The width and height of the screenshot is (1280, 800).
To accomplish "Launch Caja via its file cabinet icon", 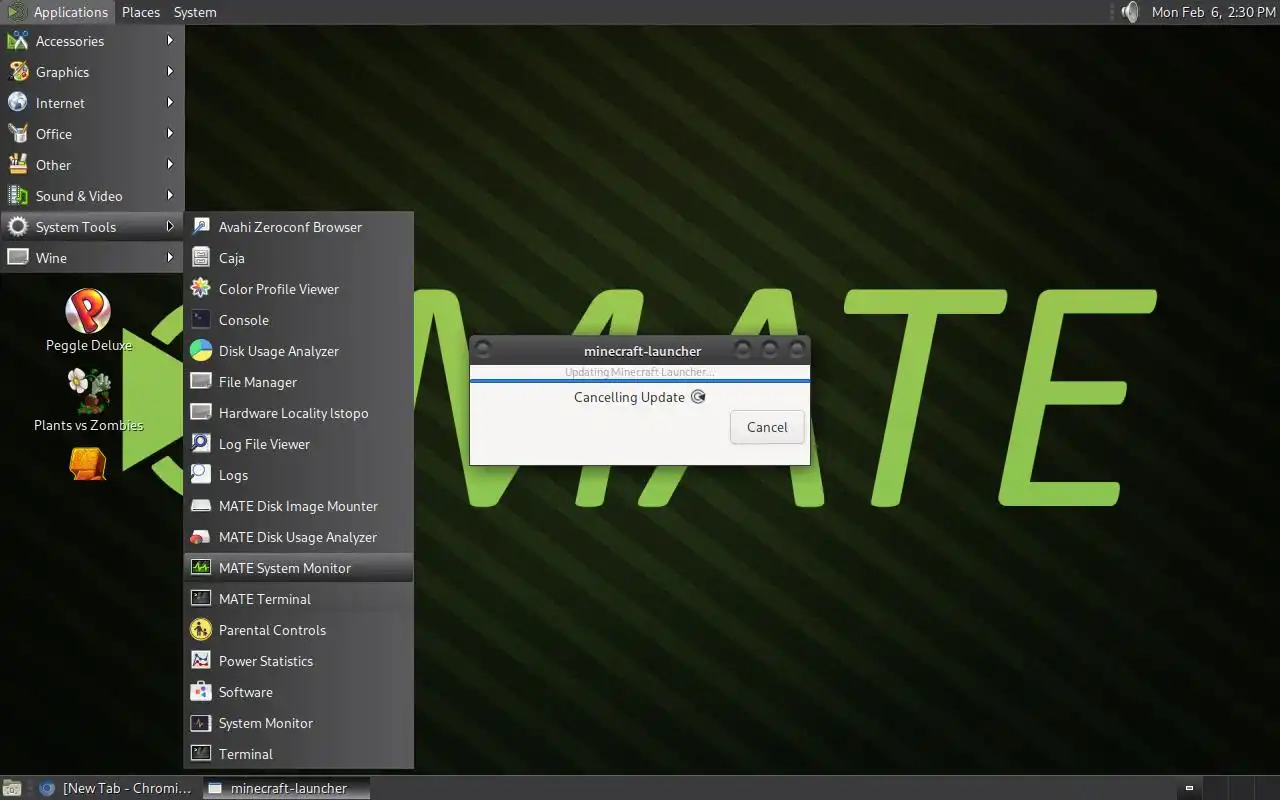I will [201, 258].
